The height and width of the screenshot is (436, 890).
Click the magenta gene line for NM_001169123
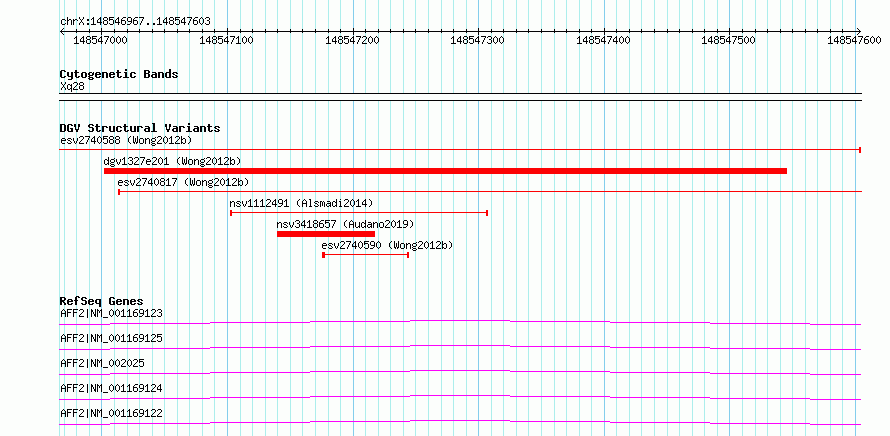click(x=460, y=321)
